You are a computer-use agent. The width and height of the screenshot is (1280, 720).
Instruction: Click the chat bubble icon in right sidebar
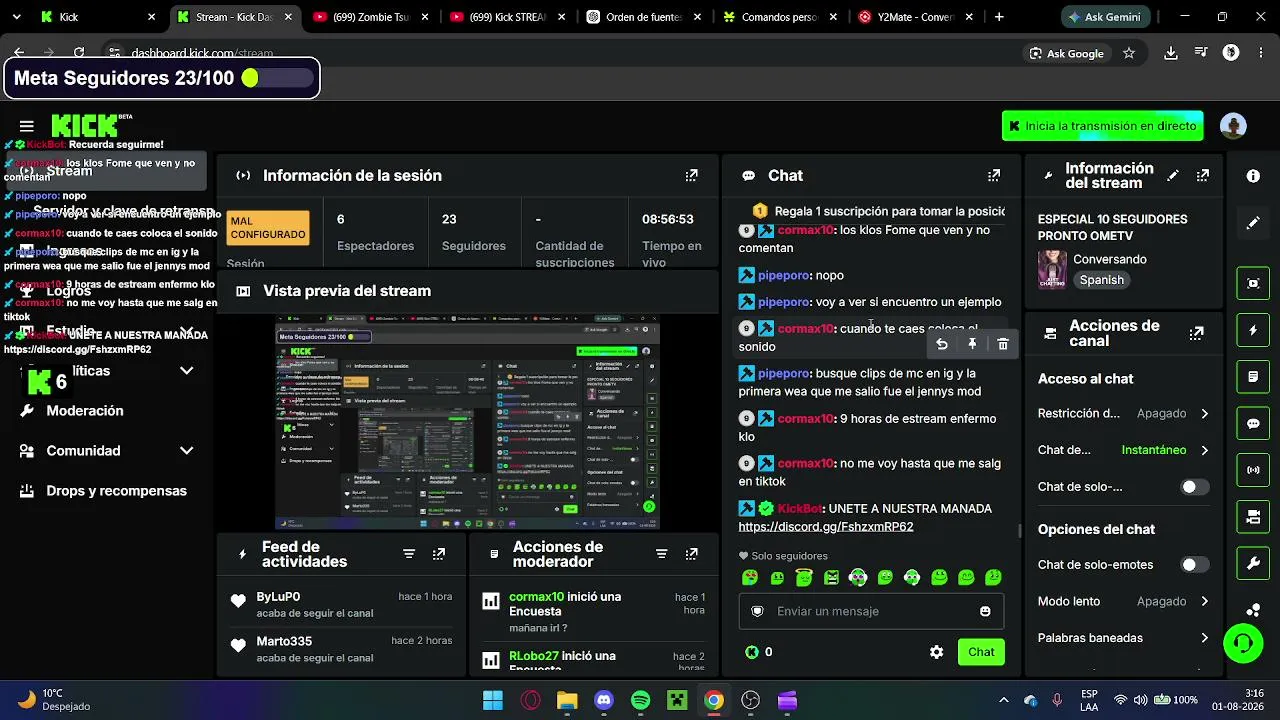click(x=1253, y=423)
